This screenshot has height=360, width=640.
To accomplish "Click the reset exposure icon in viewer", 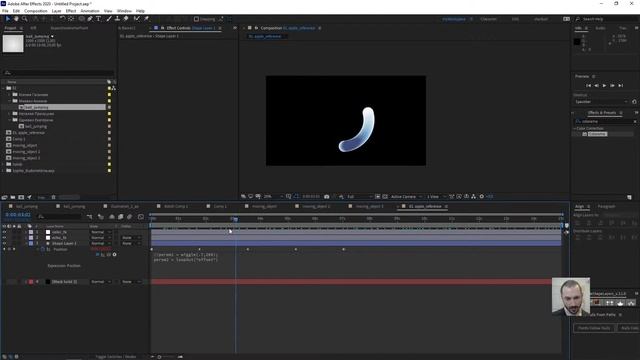I will [x=482, y=196].
